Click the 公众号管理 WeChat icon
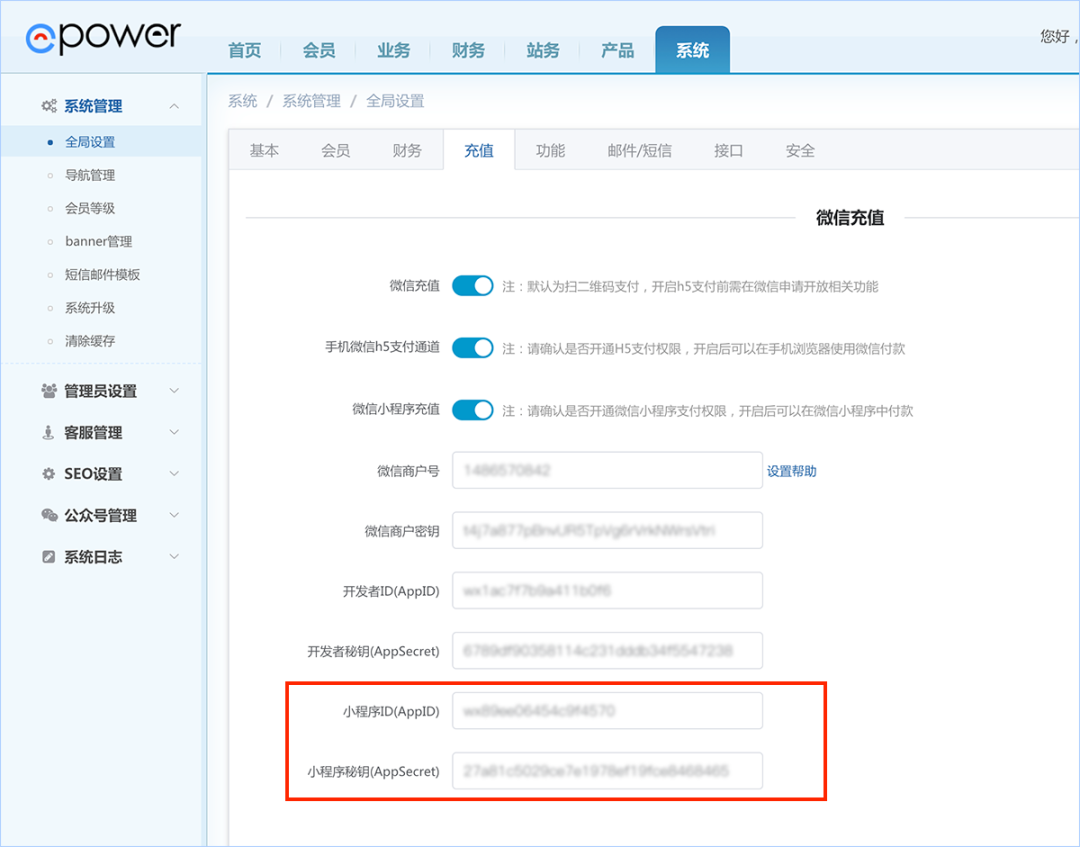Image resolution: width=1080 pixels, height=847 pixels. click(x=49, y=515)
